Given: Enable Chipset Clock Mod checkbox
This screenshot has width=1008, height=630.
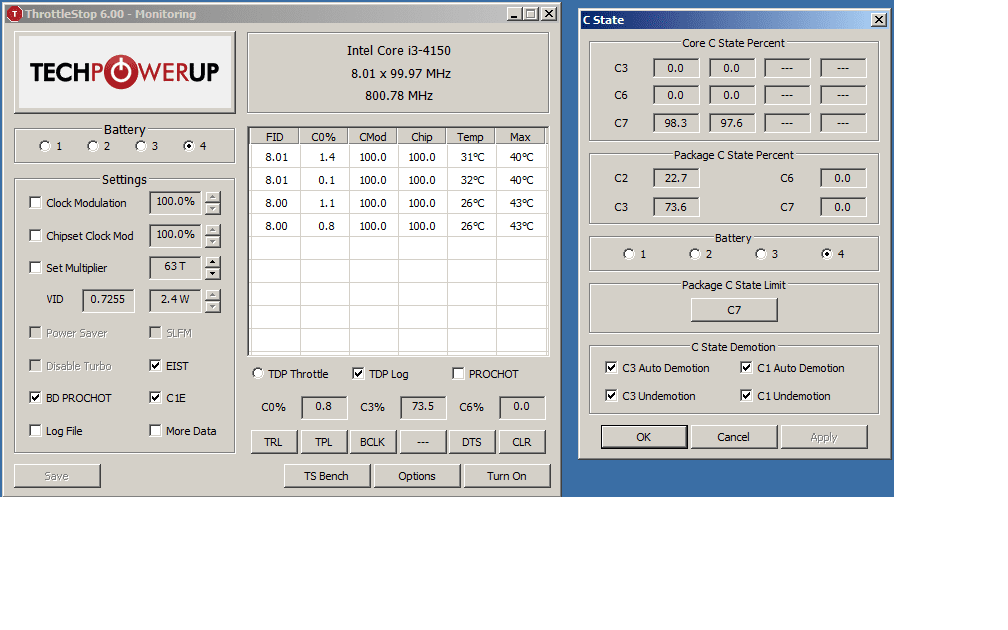Looking at the screenshot, I should pos(35,235).
